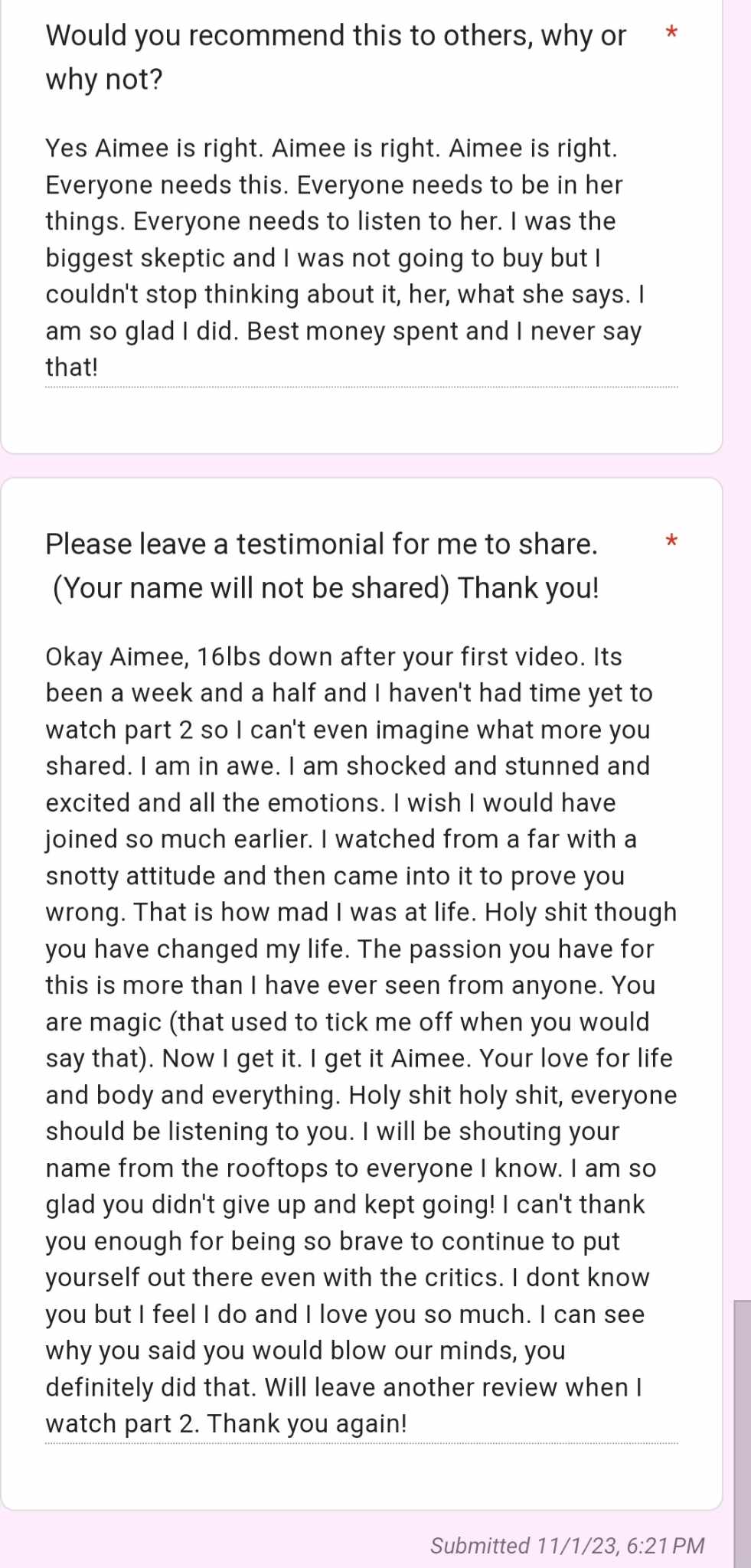Click the red asterisk beside the testimonial question
The image size is (751, 1568).
tap(671, 541)
